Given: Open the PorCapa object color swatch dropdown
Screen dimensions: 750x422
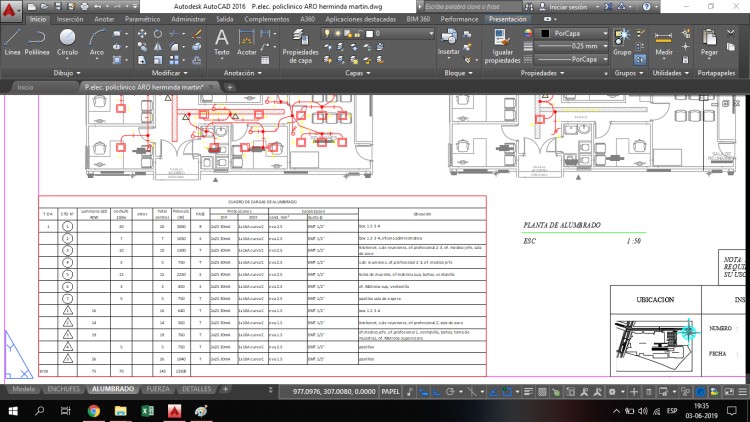Looking at the screenshot, I should point(574,33).
